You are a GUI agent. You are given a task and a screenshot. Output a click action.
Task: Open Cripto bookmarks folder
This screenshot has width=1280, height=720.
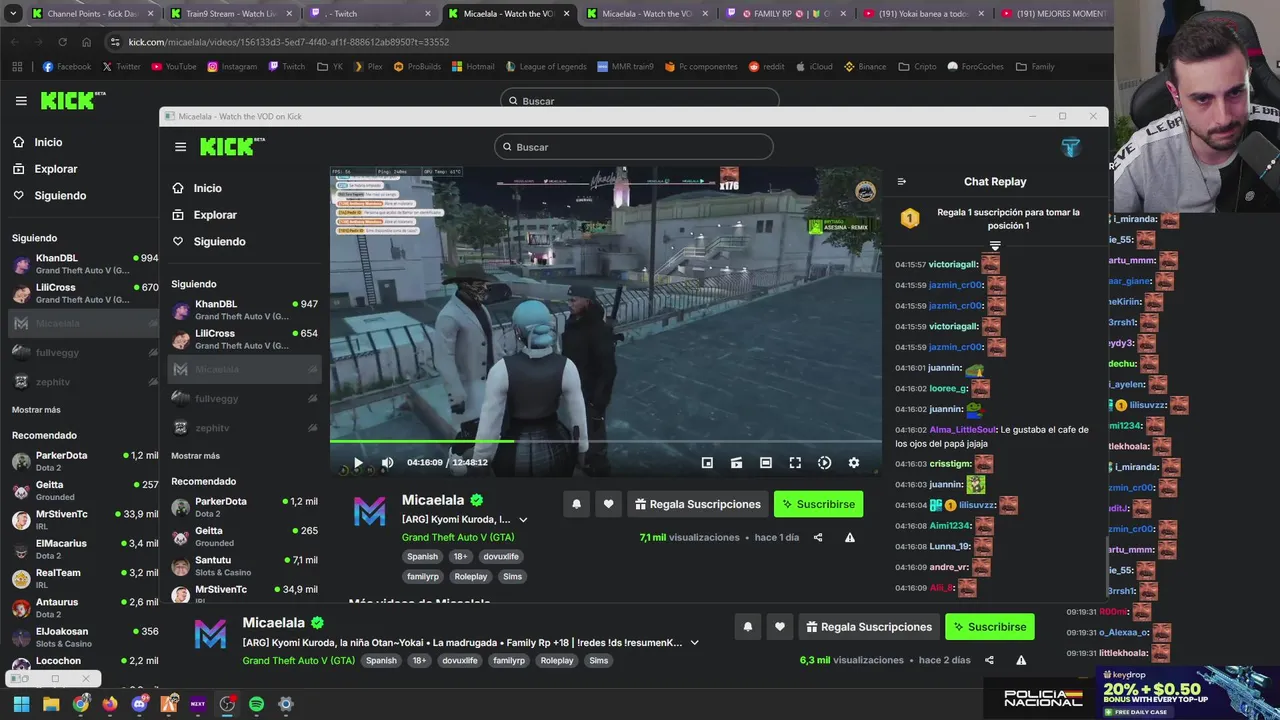click(x=918, y=67)
